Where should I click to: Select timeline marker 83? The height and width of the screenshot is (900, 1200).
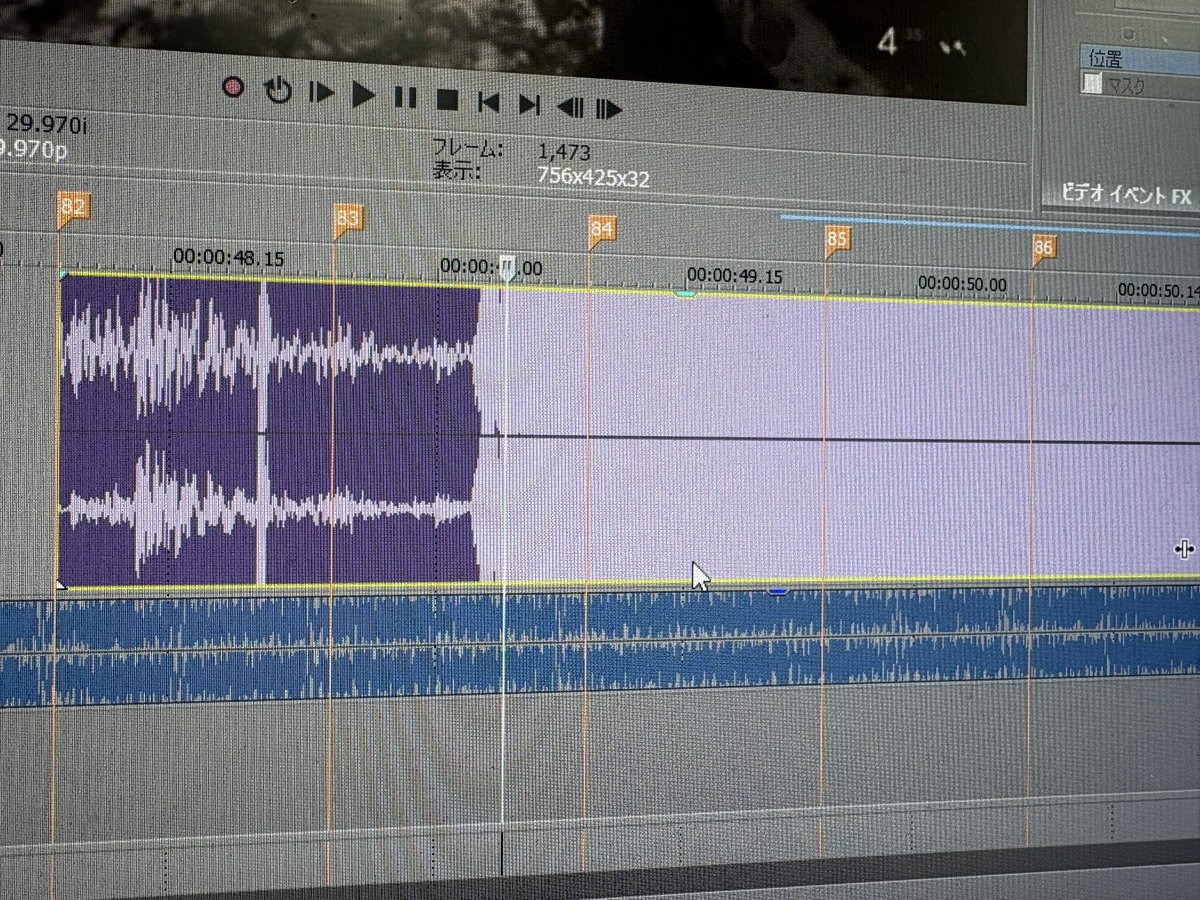(348, 218)
